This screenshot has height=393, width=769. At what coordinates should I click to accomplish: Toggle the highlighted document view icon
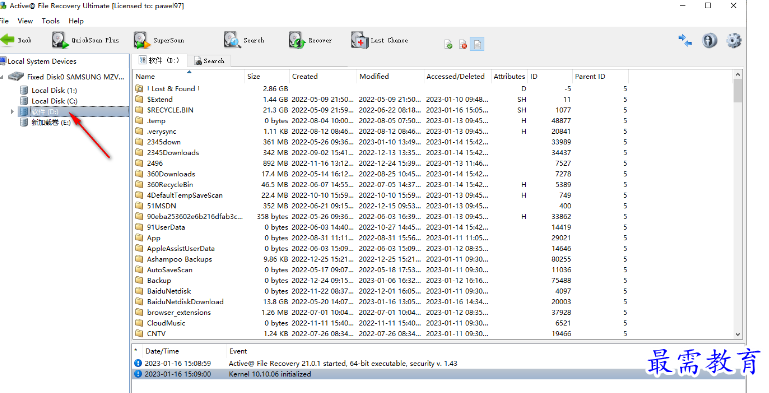(x=477, y=45)
